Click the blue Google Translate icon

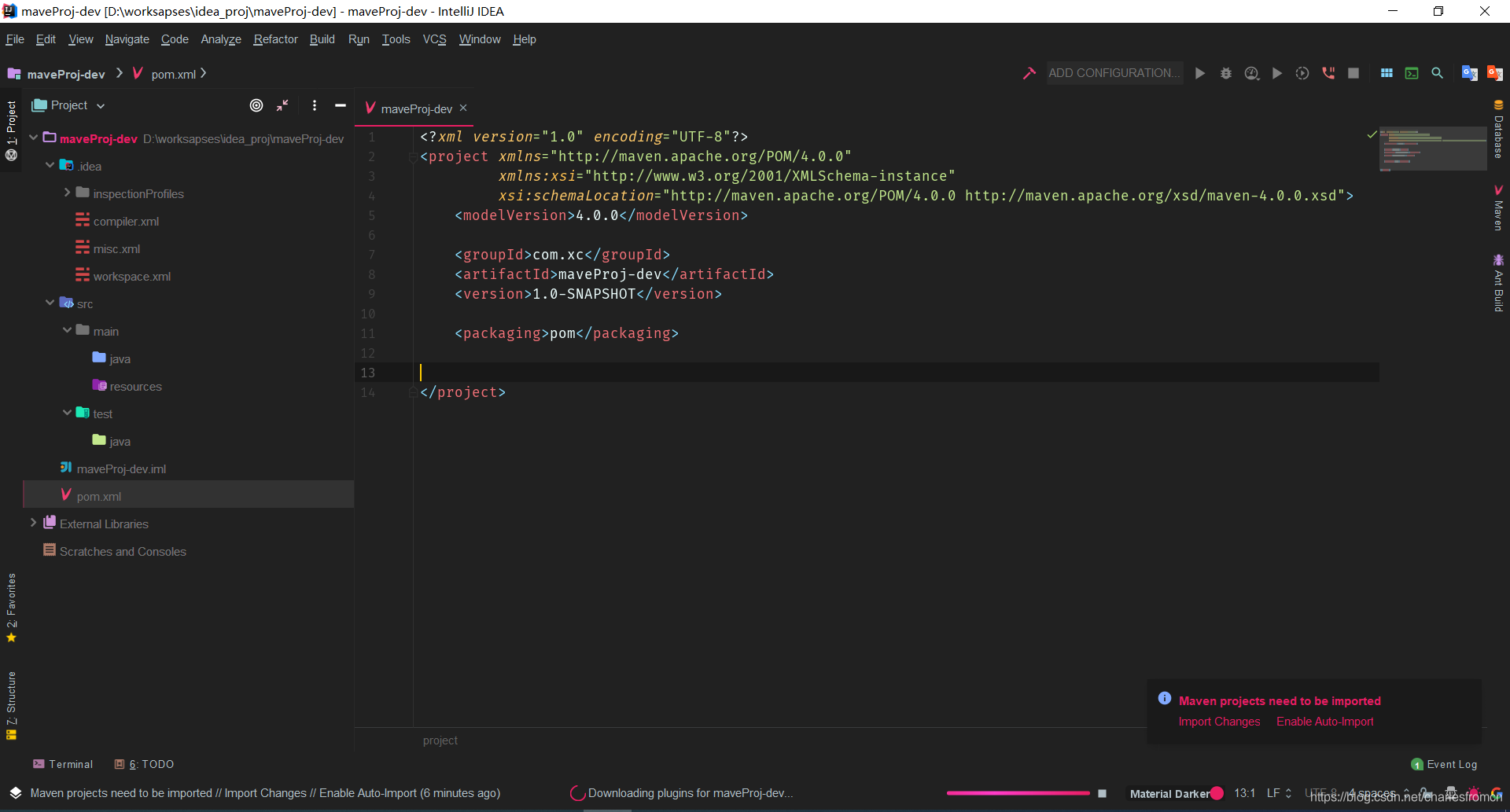coord(1469,73)
